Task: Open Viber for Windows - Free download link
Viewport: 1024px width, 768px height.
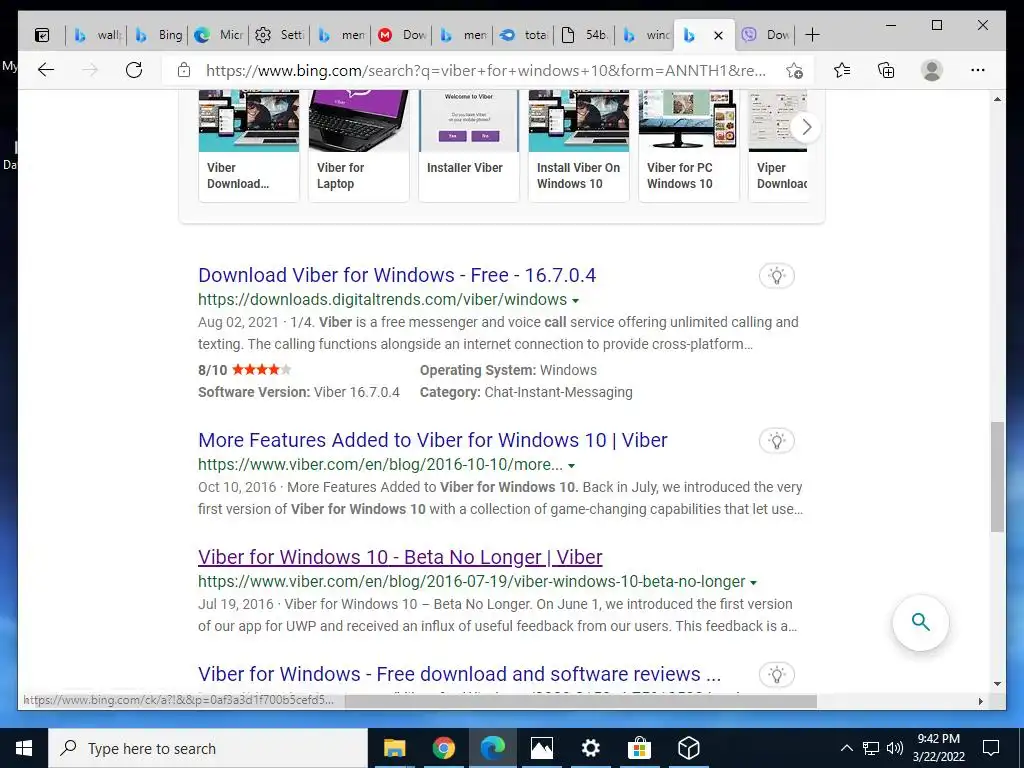Action: point(459,674)
